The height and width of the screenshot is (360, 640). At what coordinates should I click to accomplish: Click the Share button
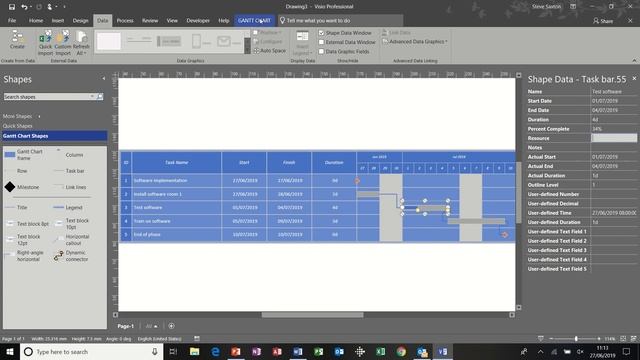[x=603, y=21]
